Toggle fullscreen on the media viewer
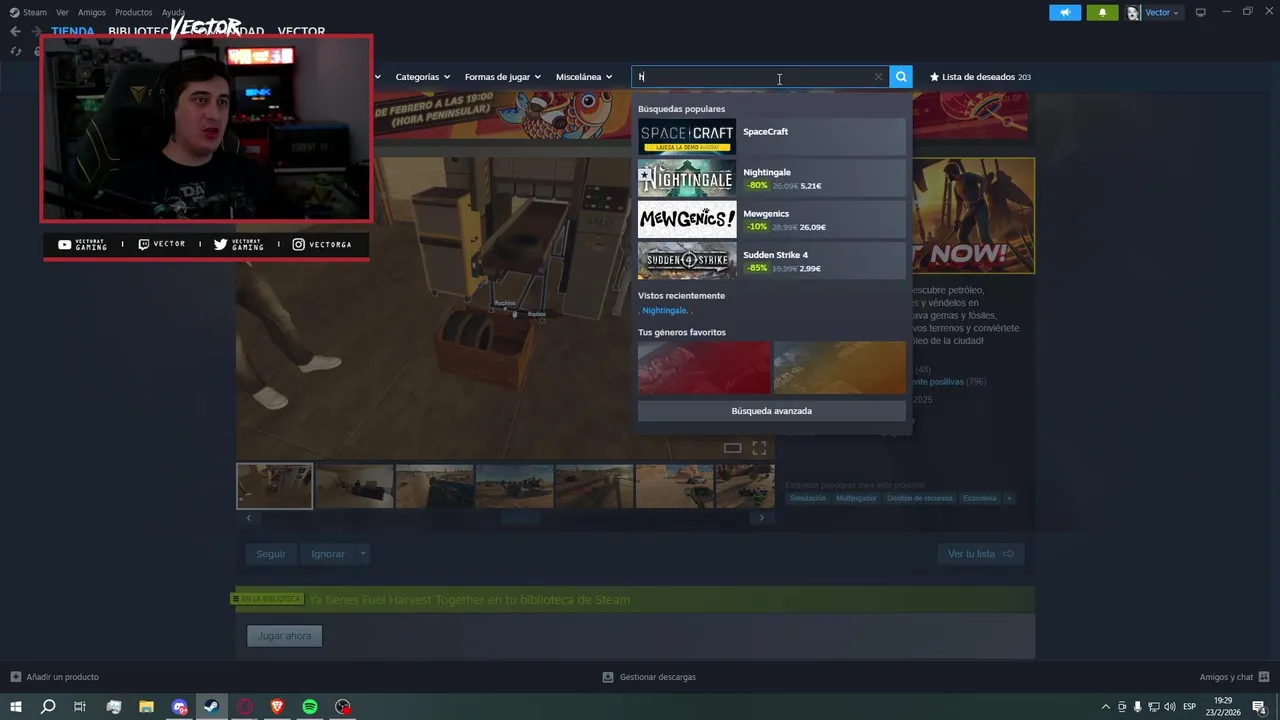Screen dimensions: 1280x720 tap(759, 448)
